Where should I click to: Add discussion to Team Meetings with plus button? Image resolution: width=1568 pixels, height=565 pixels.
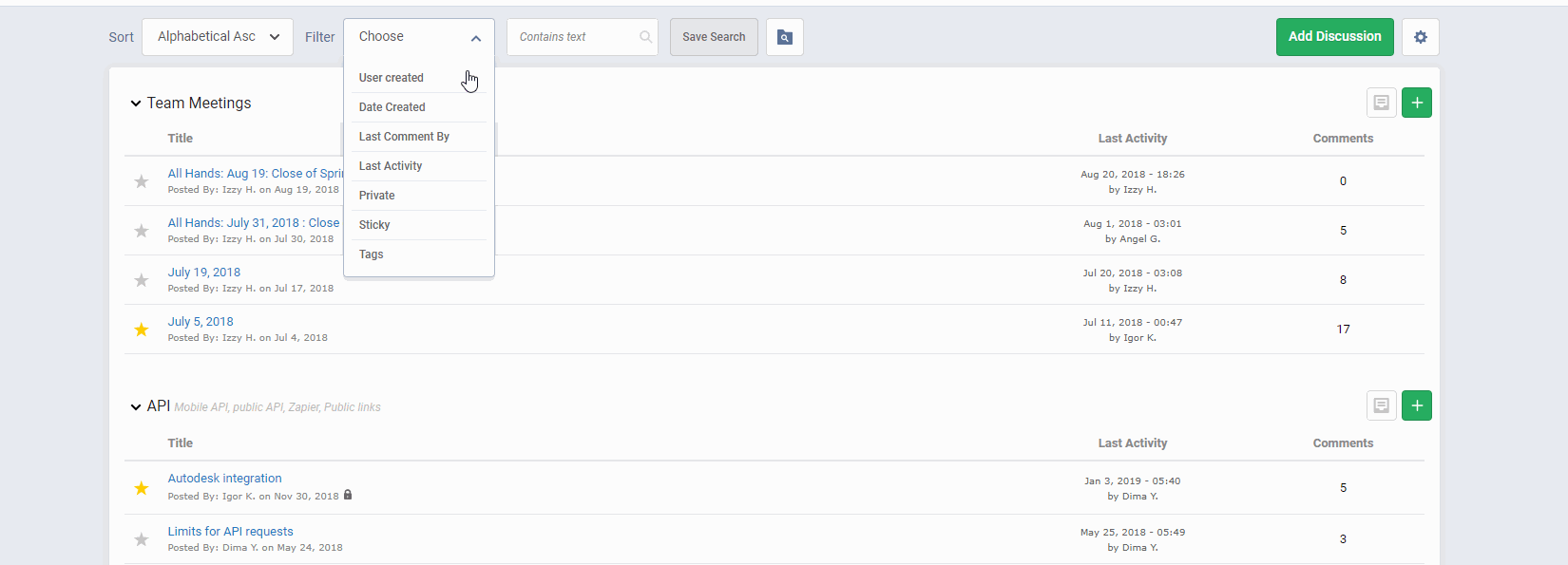[x=1416, y=103]
